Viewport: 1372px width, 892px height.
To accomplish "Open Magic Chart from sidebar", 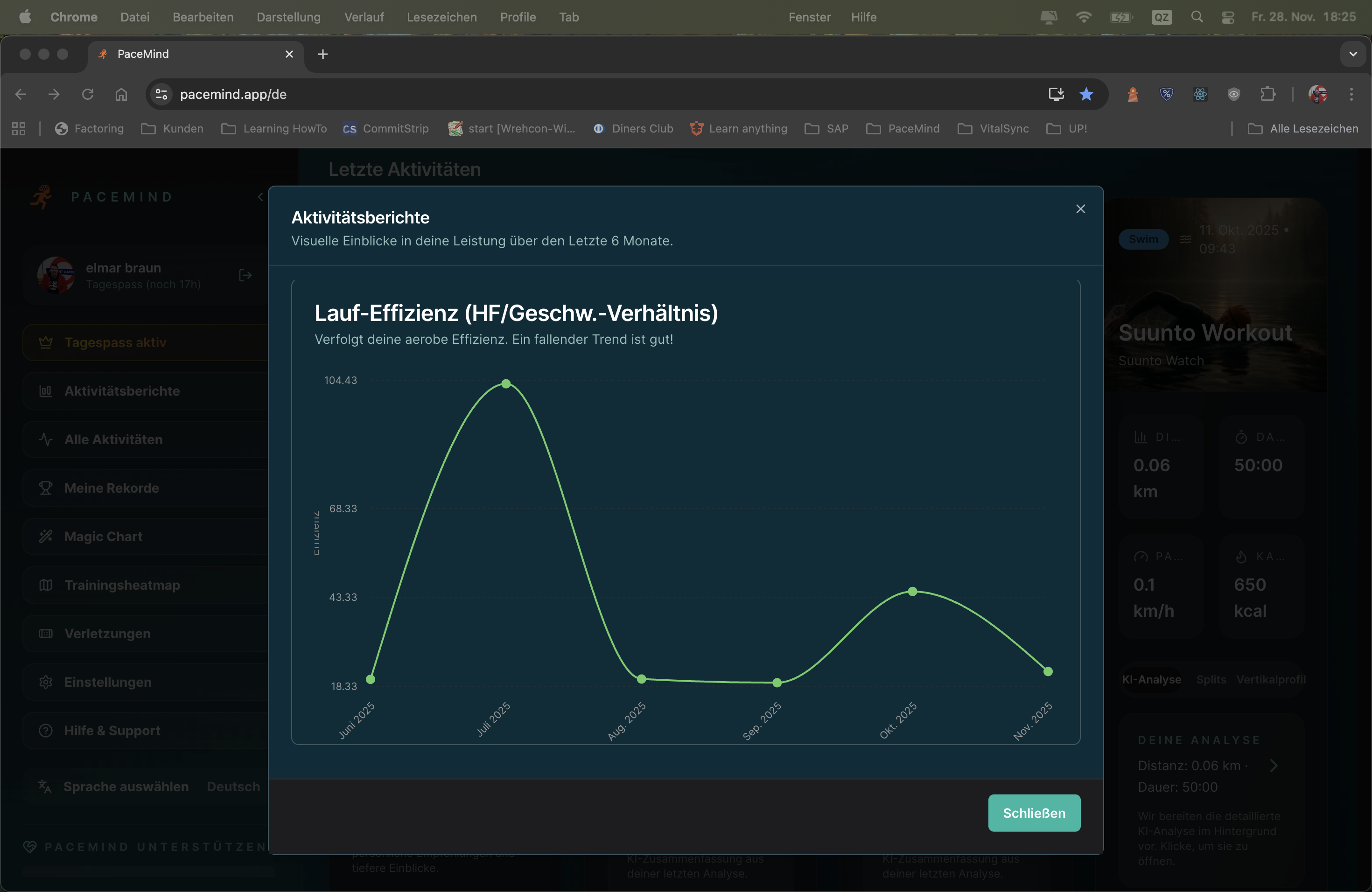I will [x=103, y=537].
